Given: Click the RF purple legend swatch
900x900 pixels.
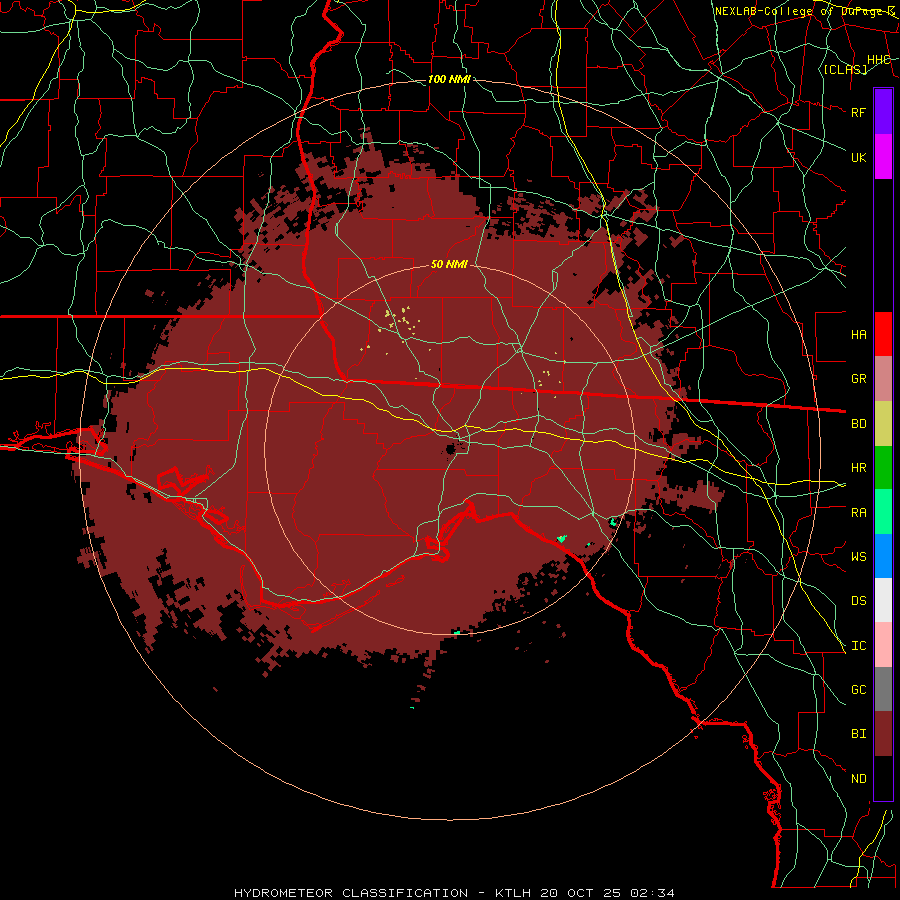Looking at the screenshot, I should pos(883,111).
